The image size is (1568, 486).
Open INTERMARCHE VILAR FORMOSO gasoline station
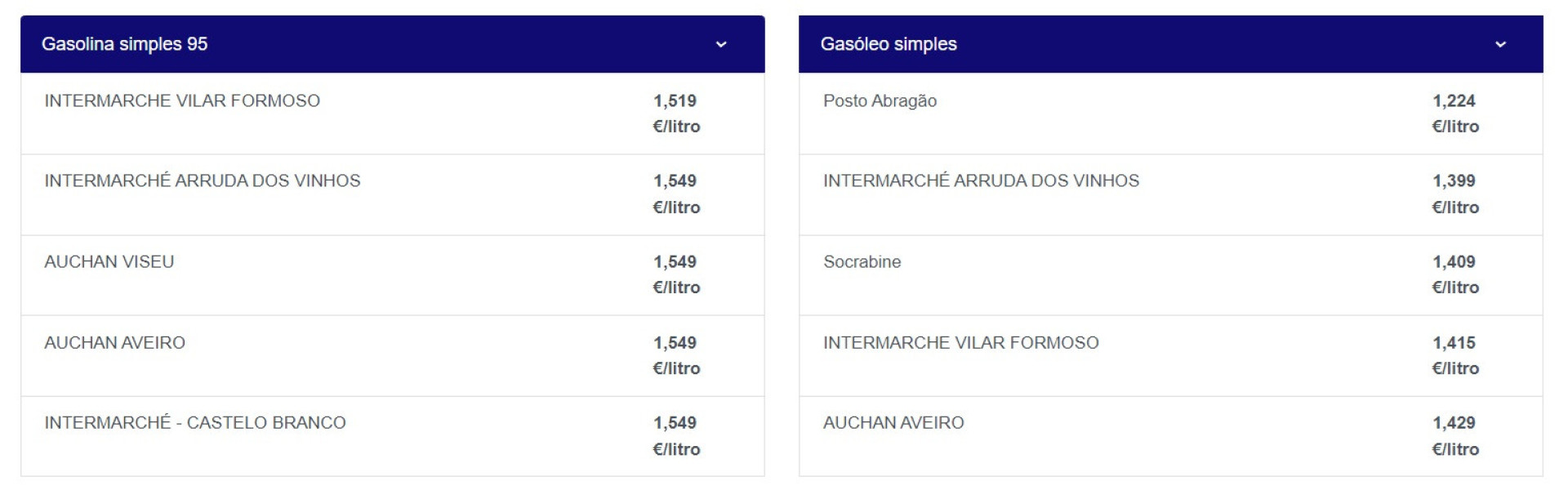(x=182, y=100)
